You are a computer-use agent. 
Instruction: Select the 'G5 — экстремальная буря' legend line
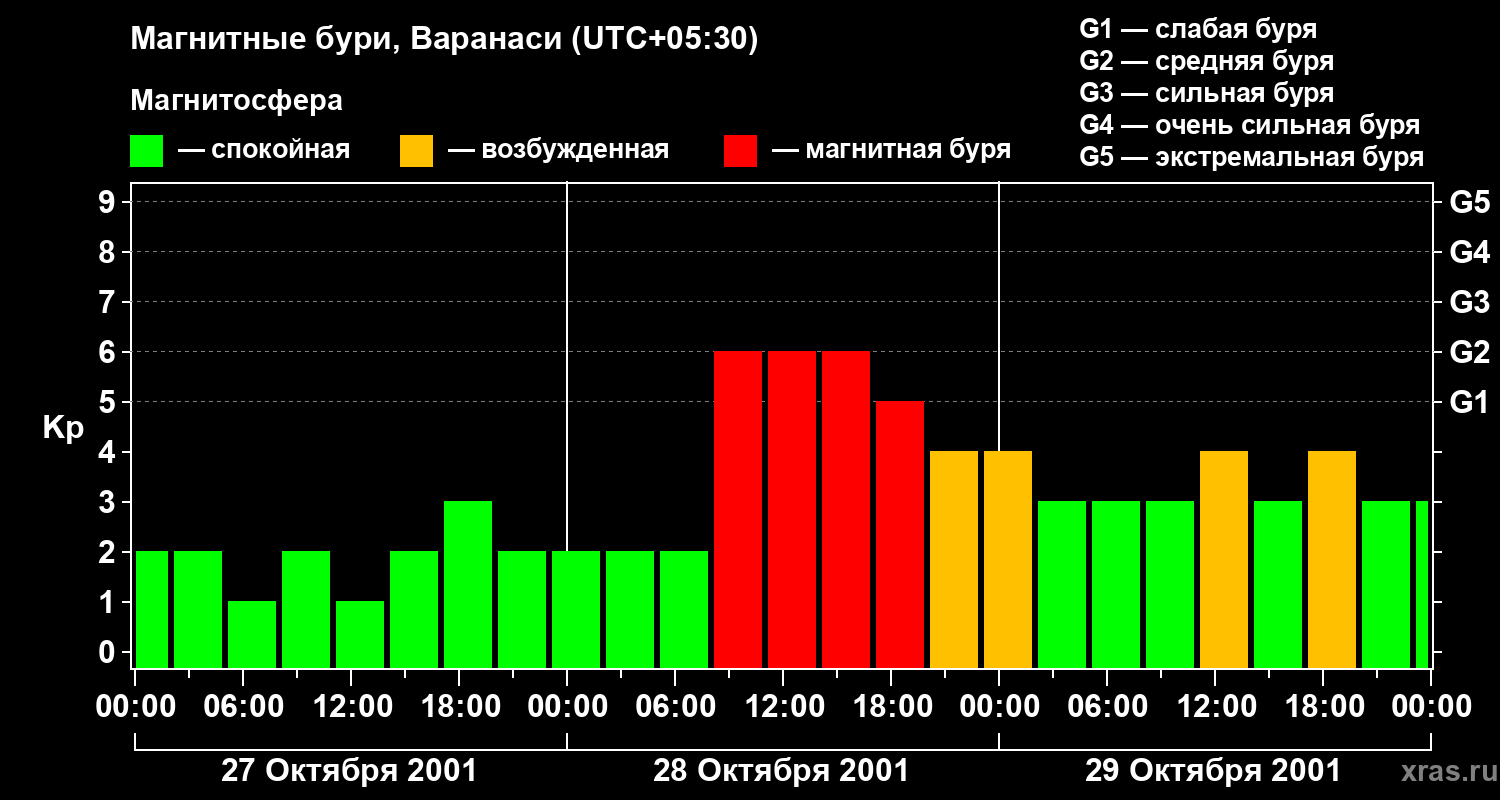(1252, 157)
